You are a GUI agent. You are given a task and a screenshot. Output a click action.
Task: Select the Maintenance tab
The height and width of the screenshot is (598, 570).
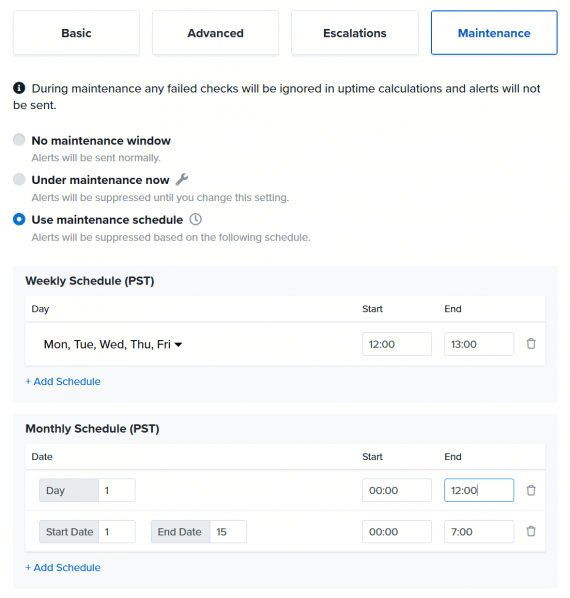(494, 33)
